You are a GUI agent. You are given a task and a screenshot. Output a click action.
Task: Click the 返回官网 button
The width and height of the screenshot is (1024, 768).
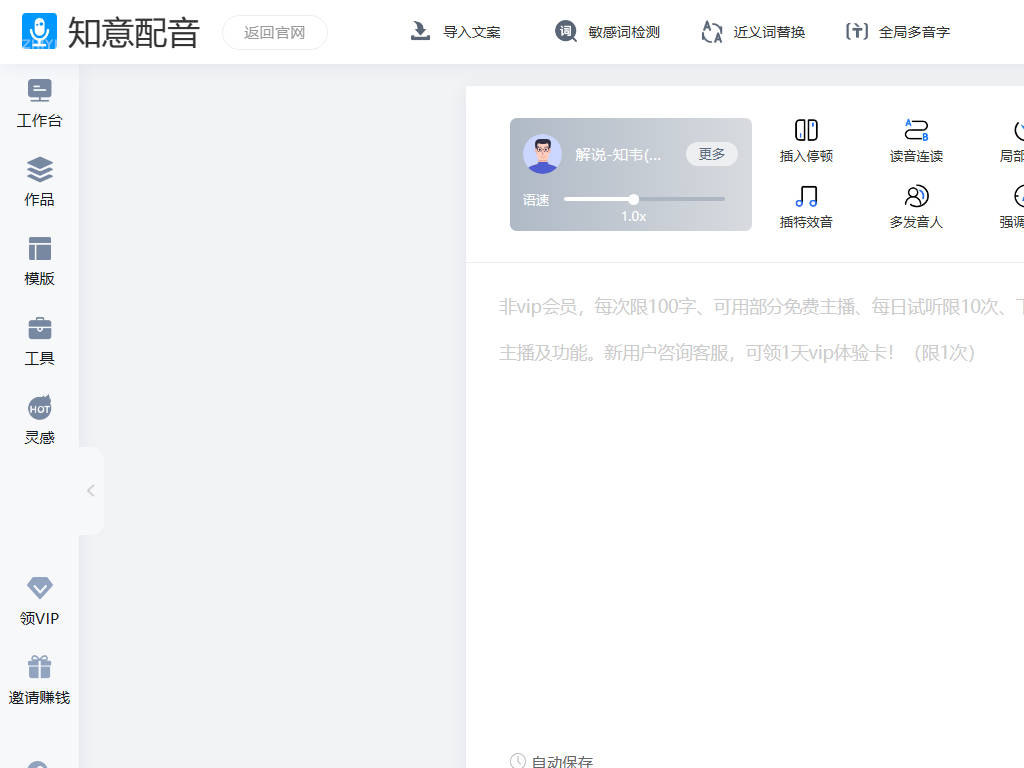click(275, 32)
